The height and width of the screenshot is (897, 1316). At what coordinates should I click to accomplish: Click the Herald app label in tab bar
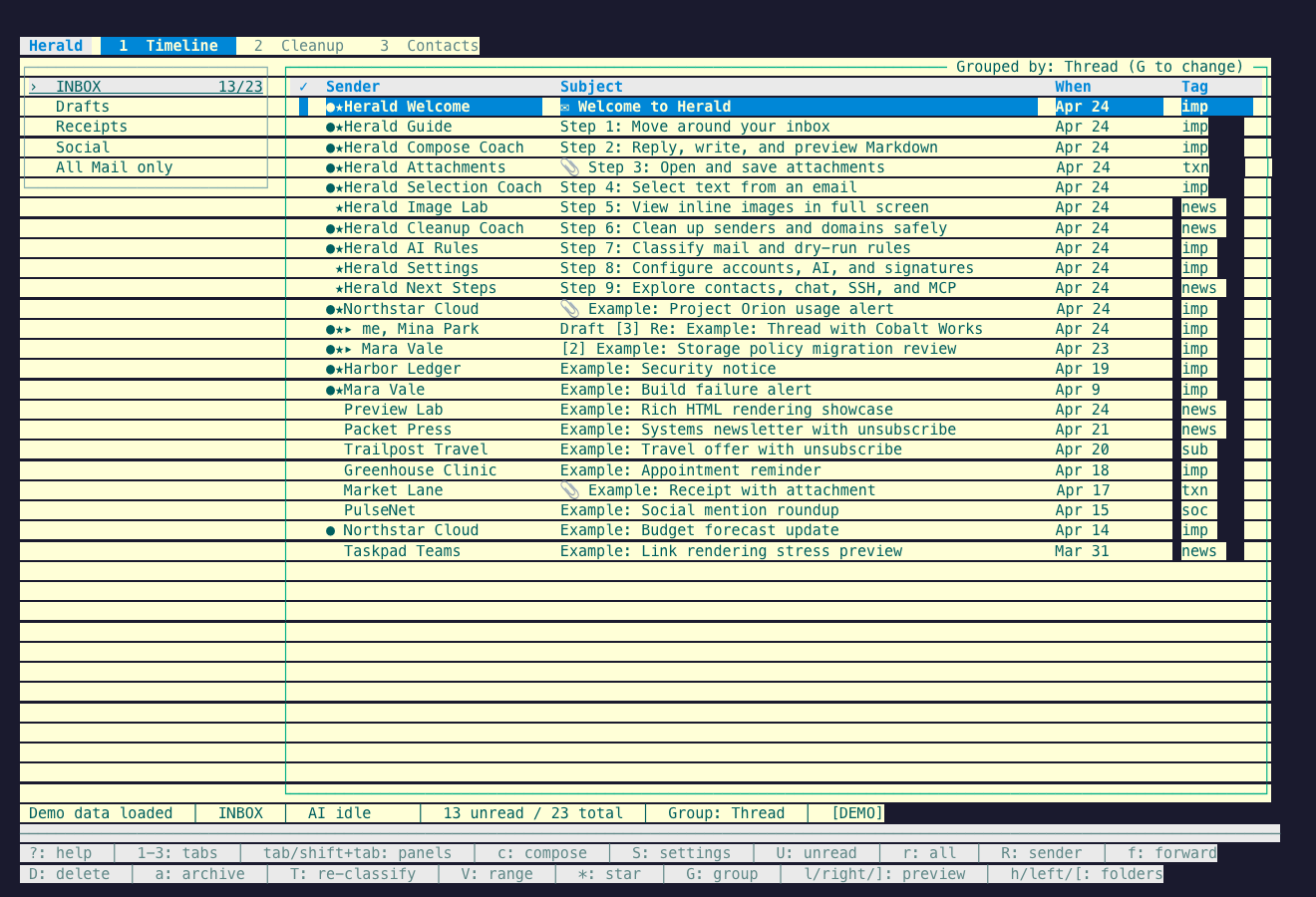(x=56, y=46)
